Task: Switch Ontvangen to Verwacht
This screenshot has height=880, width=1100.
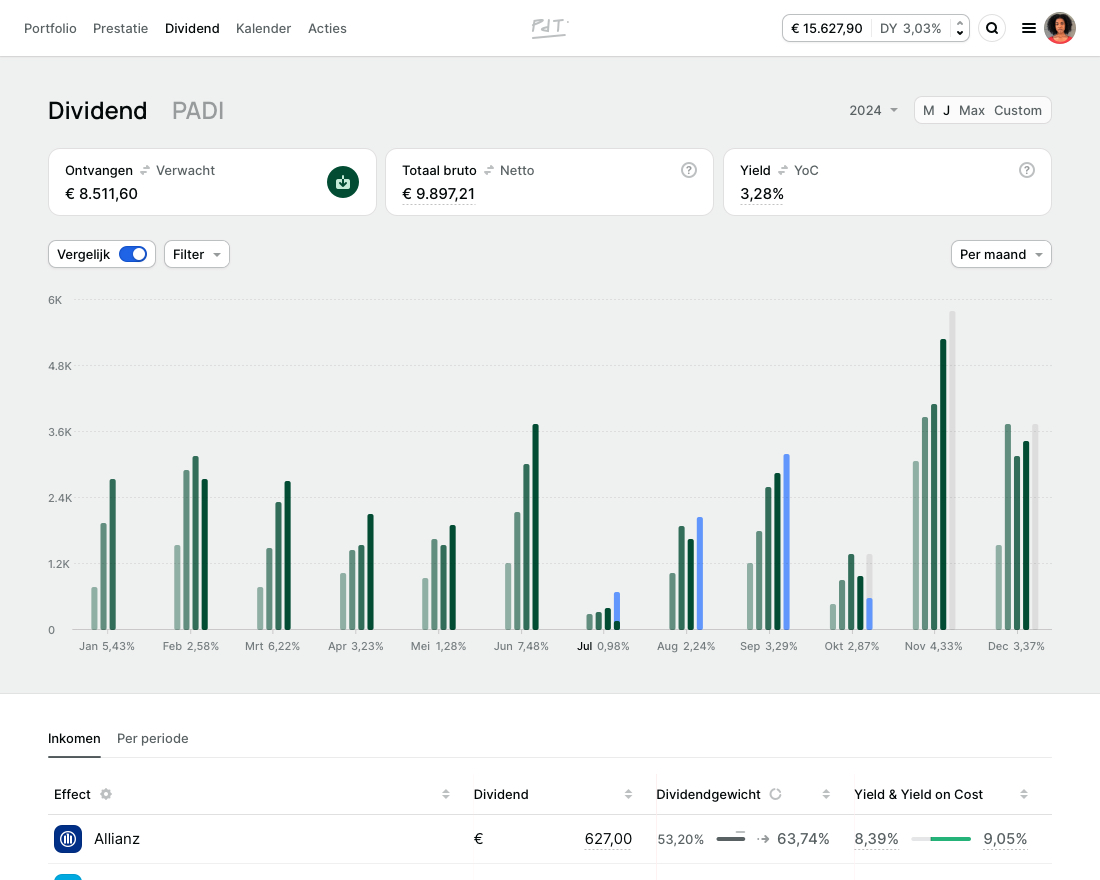Action: click(x=185, y=170)
